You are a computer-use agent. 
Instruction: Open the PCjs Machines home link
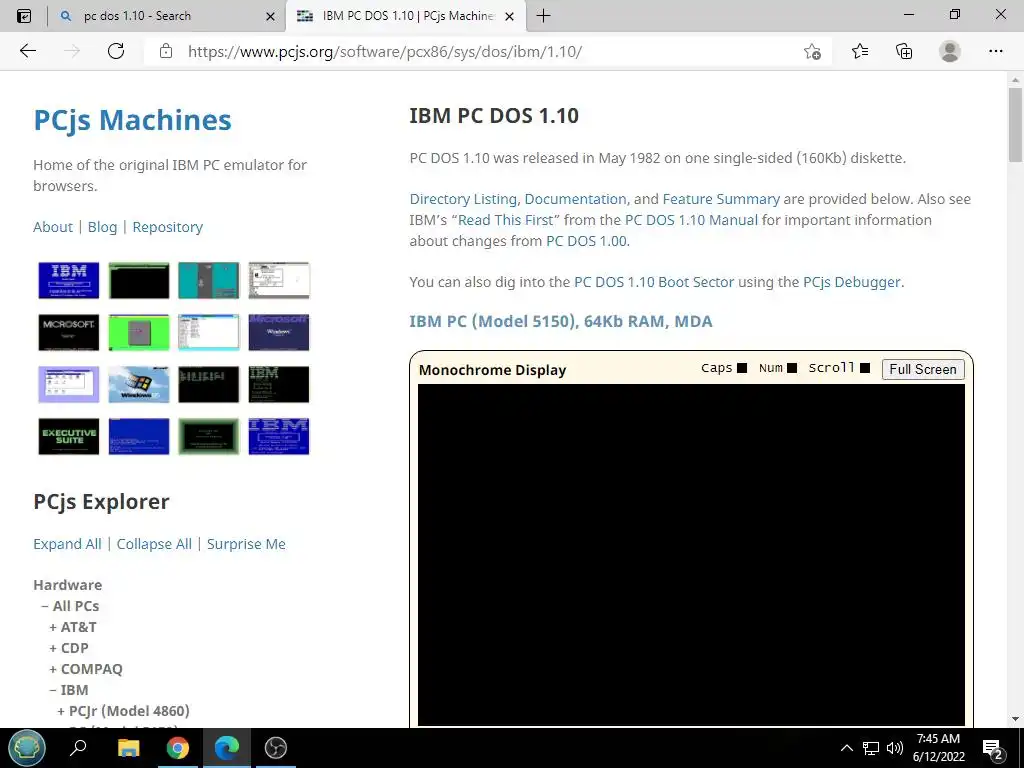coord(133,120)
